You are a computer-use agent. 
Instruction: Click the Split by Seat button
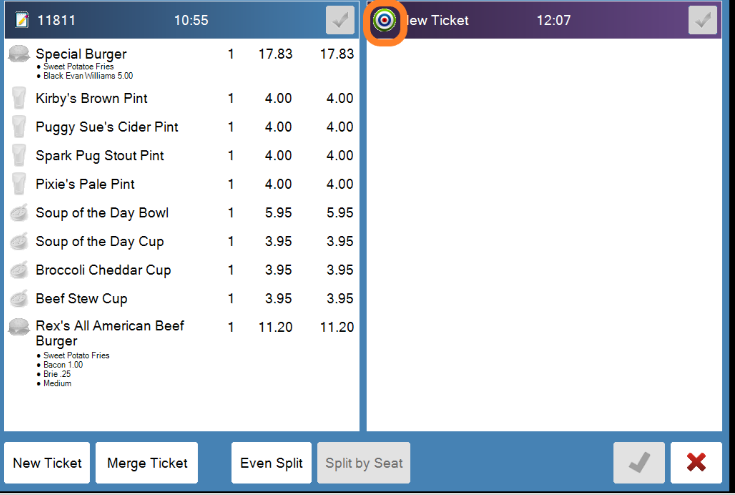(364, 463)
